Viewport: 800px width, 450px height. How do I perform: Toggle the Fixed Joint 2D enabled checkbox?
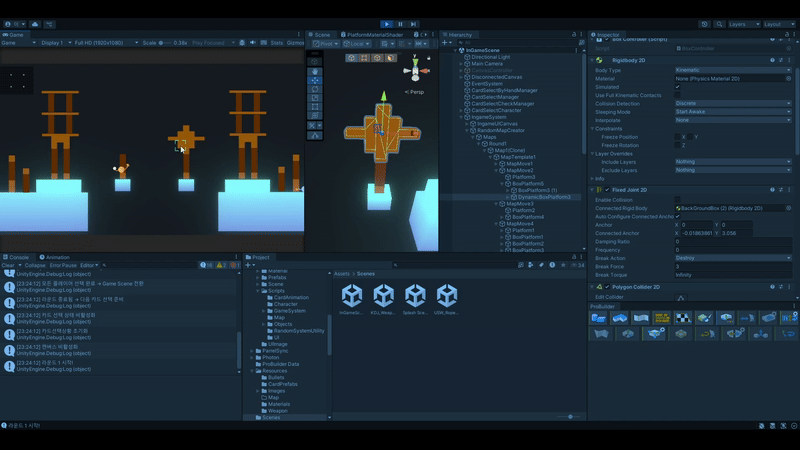coord(607,190)
